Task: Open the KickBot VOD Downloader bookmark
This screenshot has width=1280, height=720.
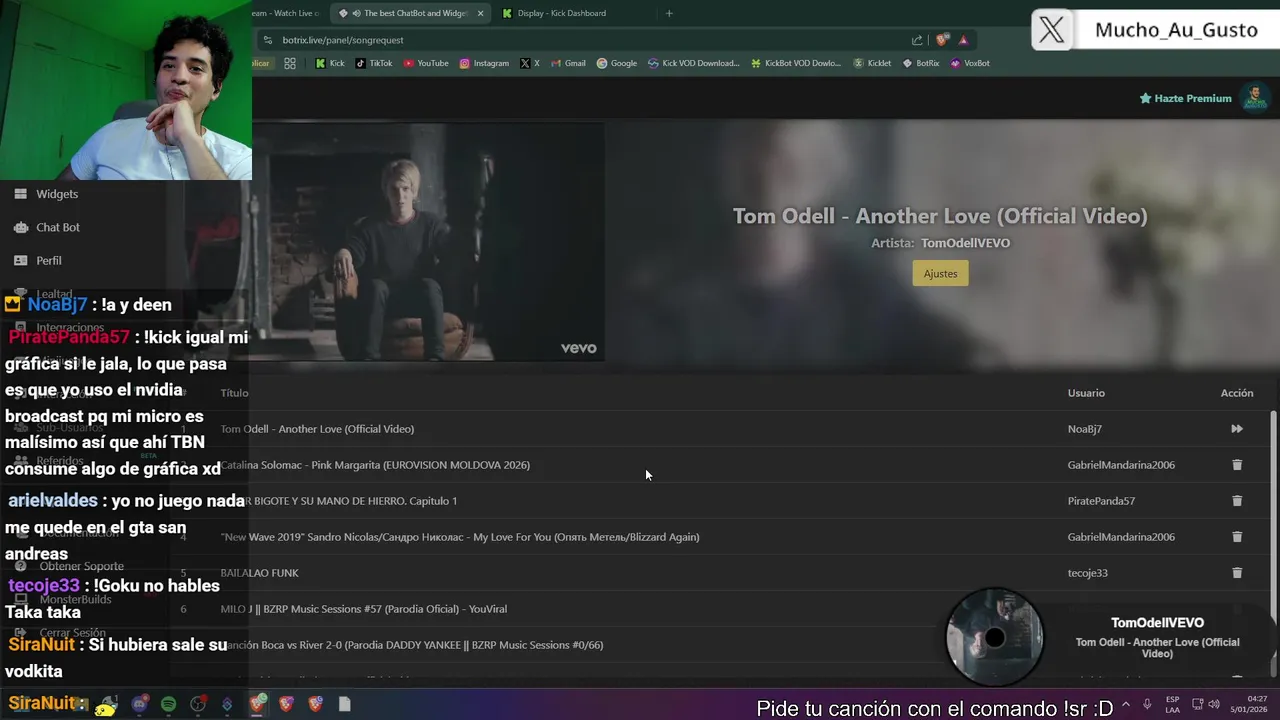Action: pyautogui.click(x=795, y=63)
